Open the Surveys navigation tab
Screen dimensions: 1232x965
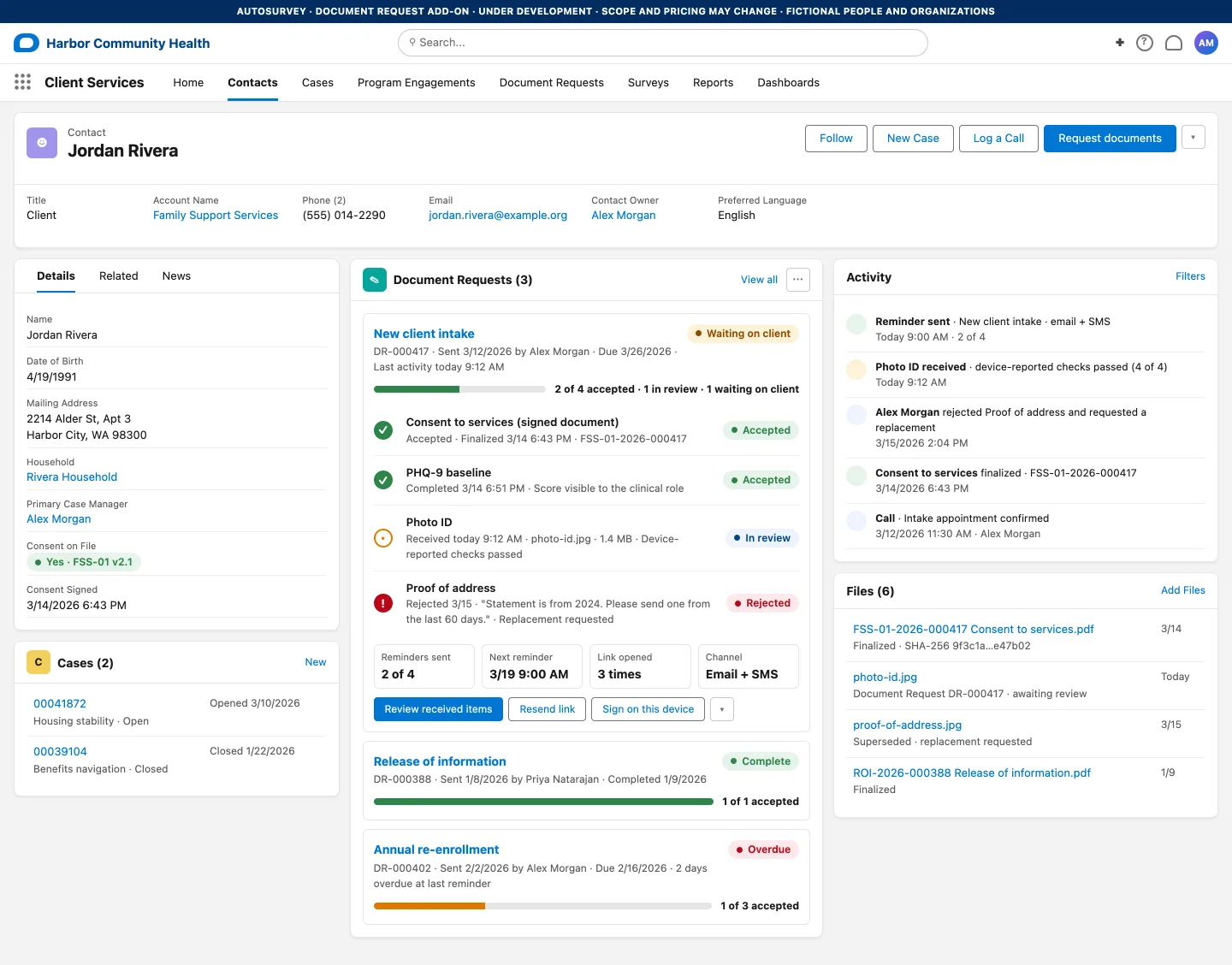[649, 83]
